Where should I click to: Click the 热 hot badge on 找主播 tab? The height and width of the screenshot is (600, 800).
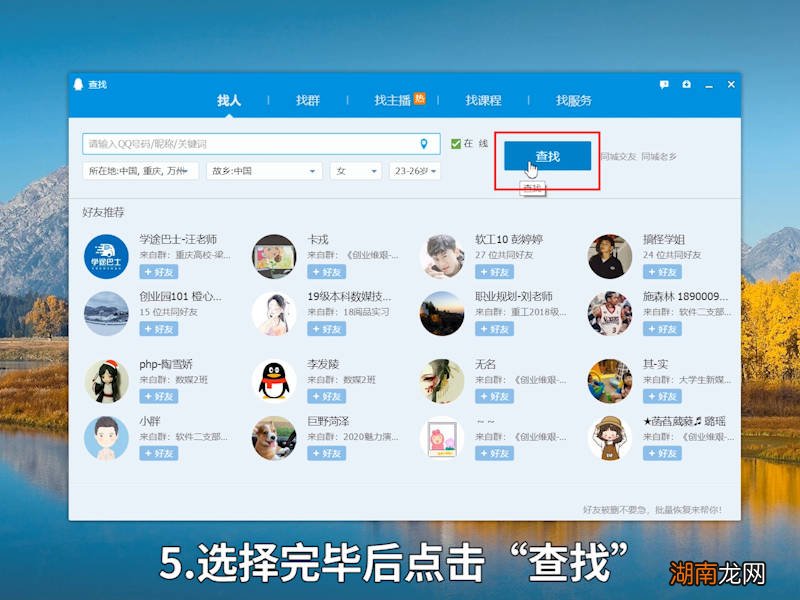tap(420, 96)
